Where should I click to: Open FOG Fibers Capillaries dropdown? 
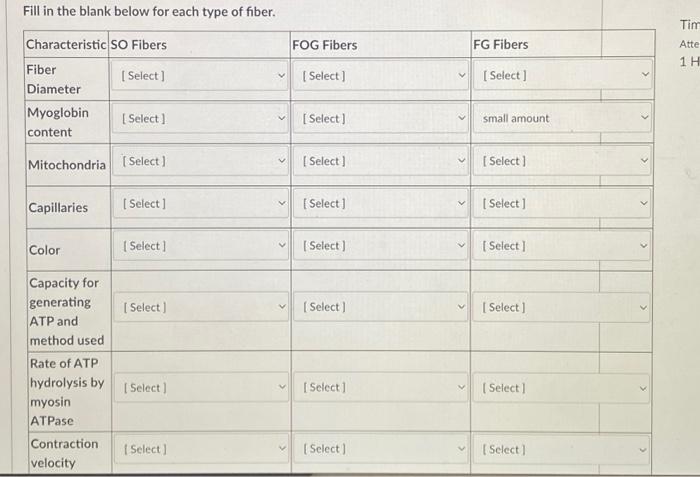(381, 203)
